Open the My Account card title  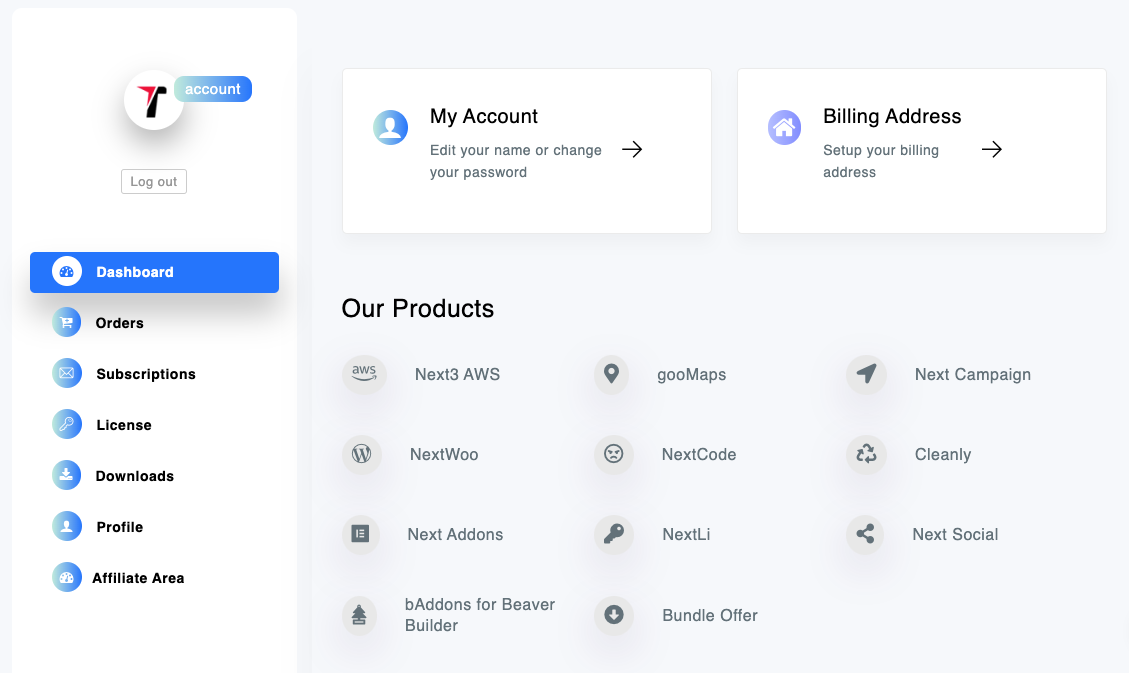(484, 117)
